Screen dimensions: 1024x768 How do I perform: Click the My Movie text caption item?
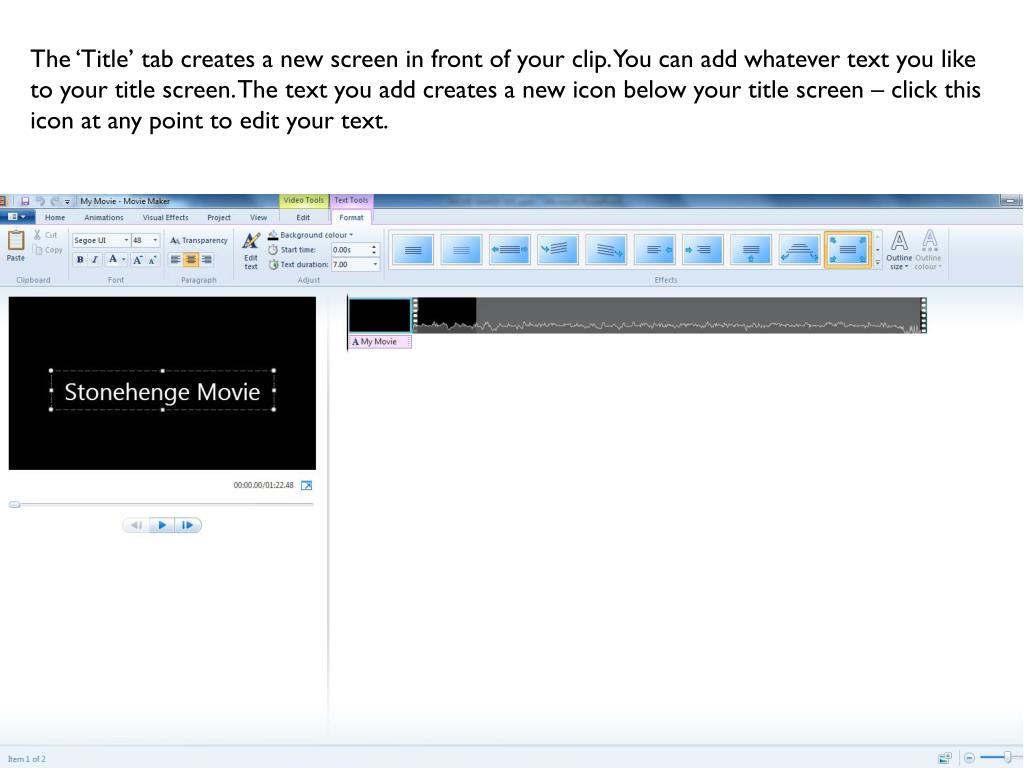coord(380,342)
